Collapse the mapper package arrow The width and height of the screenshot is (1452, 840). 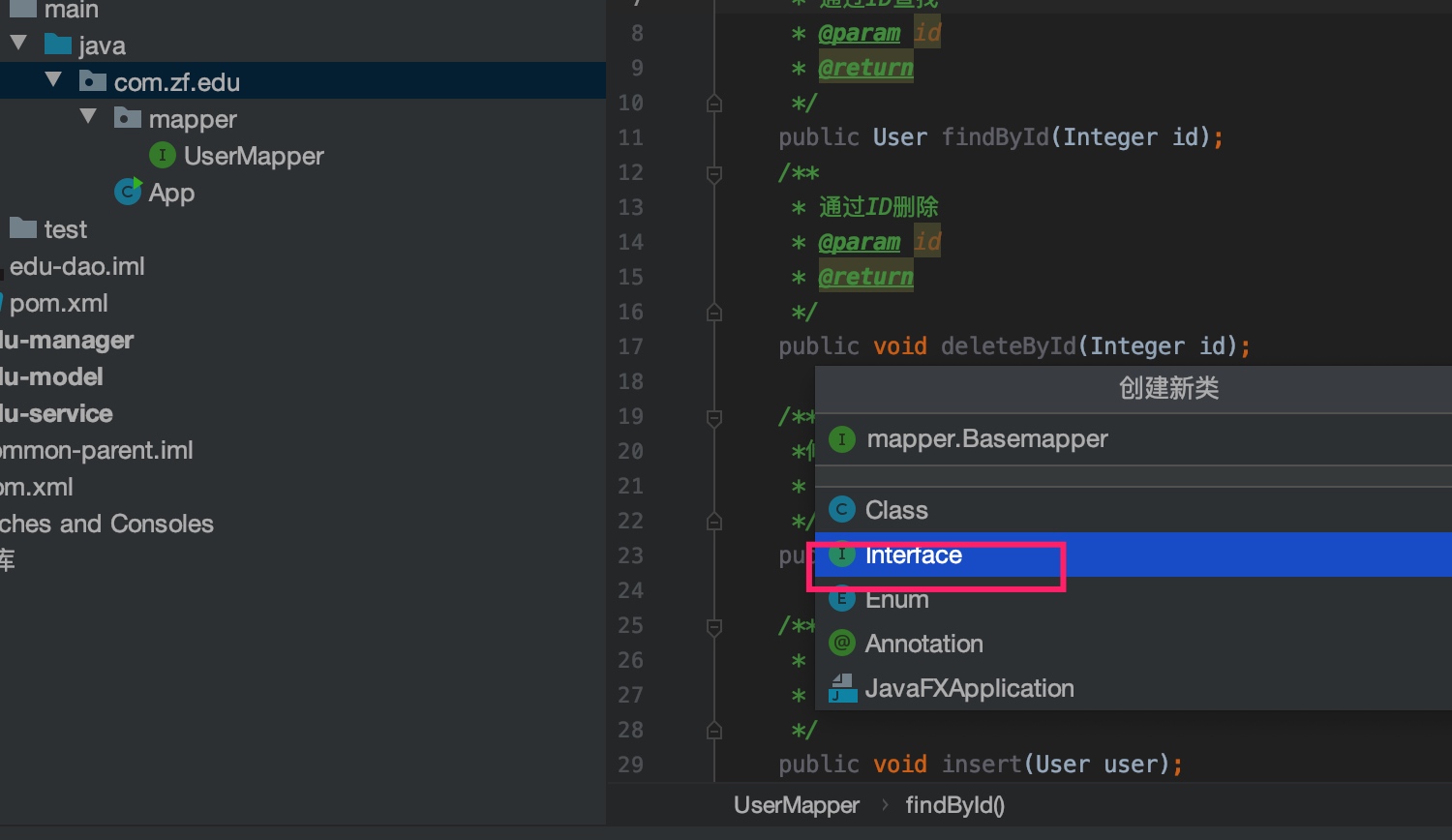(x=88, y=117)
